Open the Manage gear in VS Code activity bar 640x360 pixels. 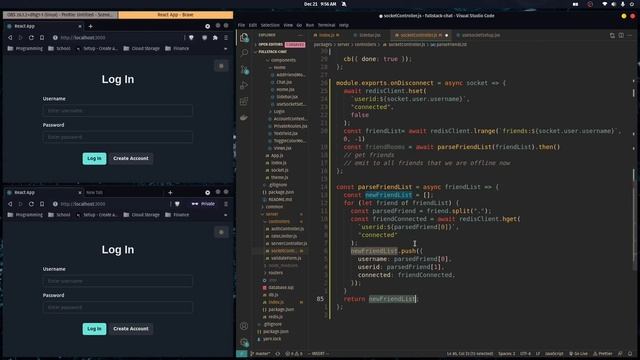[244, 342]
